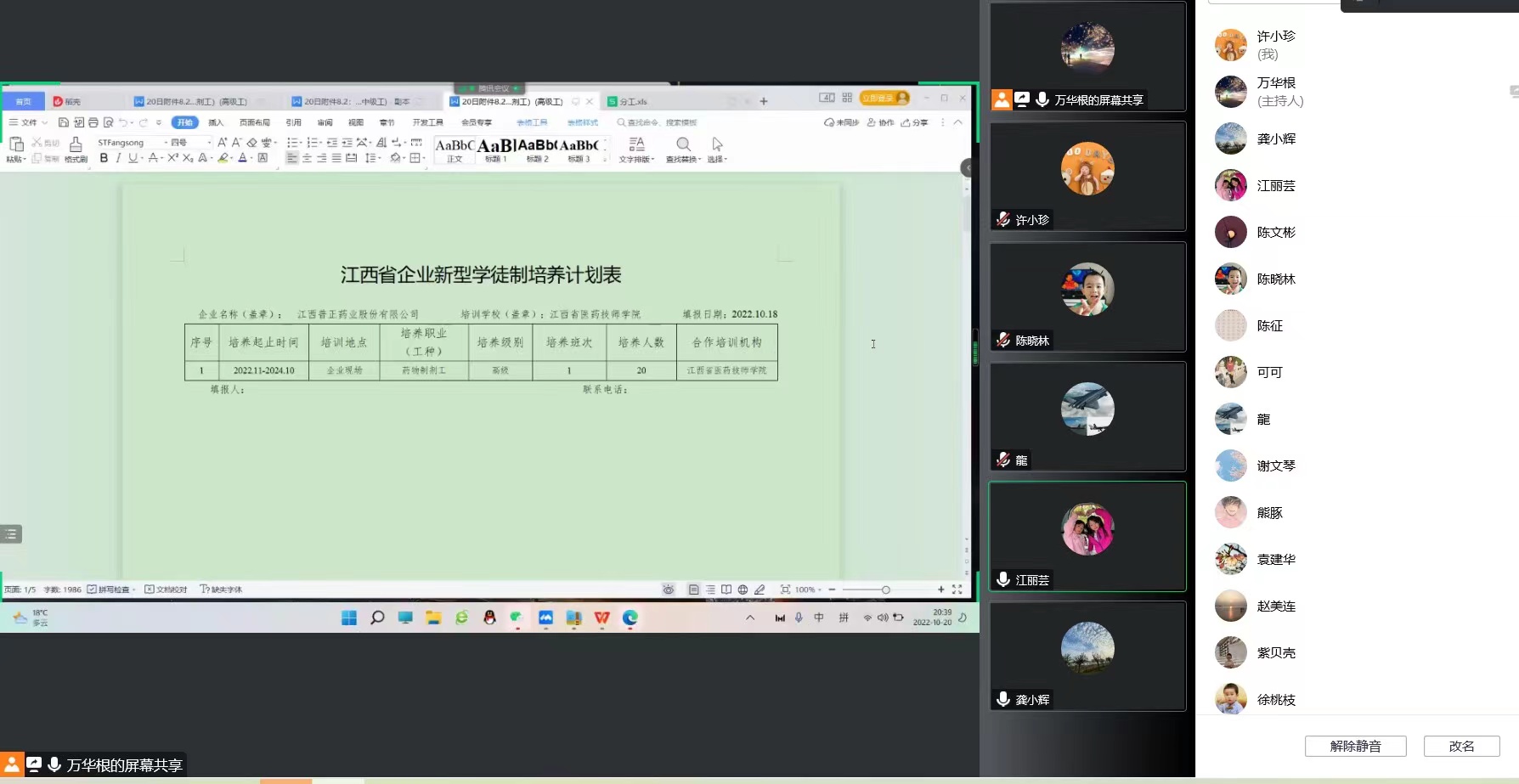Open the 引用 References tab
The image size is (1519, 784).
click(x=294, y=122)
